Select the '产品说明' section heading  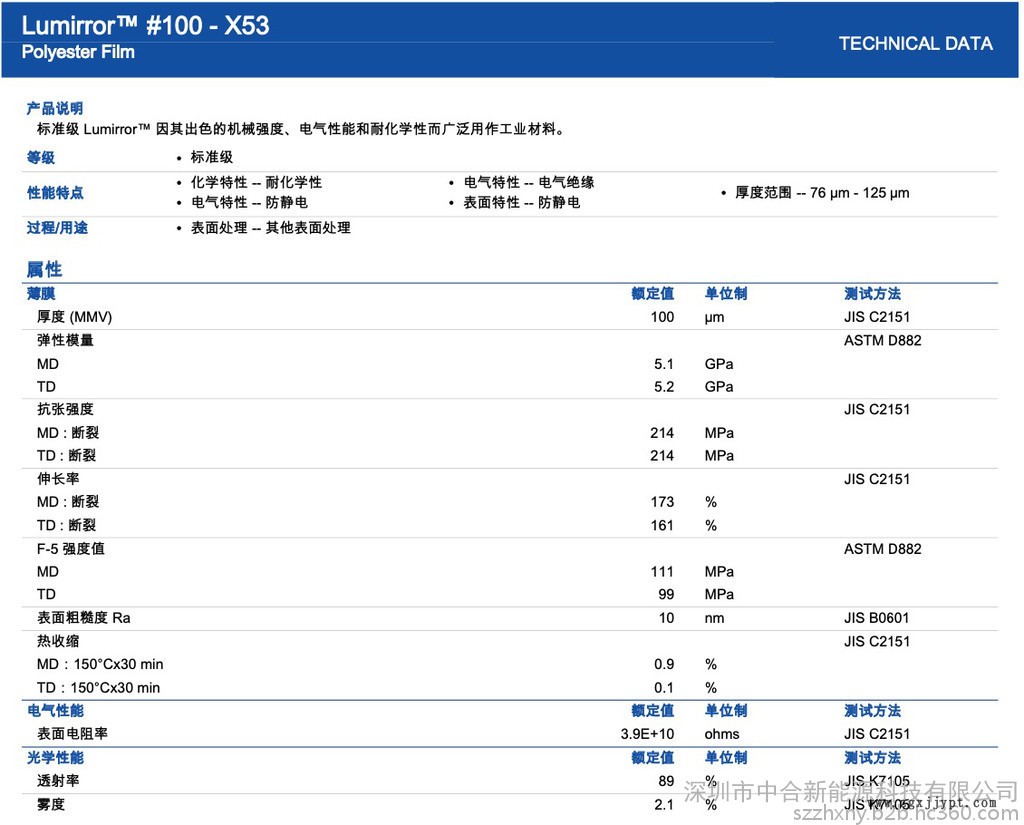click(55, 108)
